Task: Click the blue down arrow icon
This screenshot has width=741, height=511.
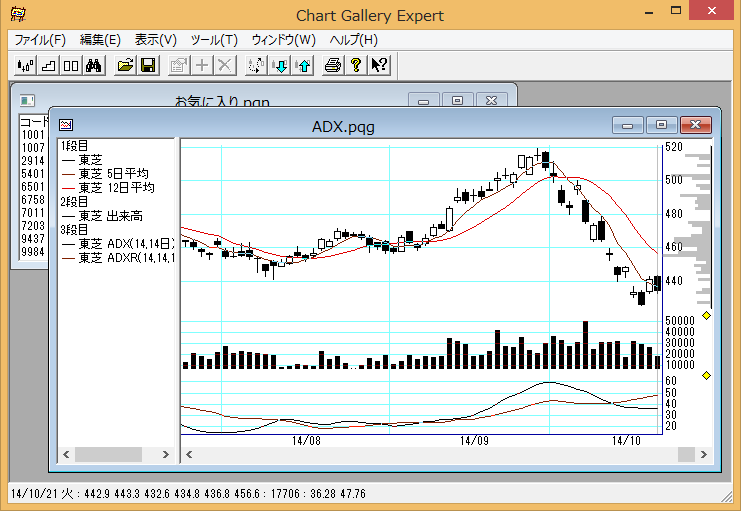Action: click(280, 66)
